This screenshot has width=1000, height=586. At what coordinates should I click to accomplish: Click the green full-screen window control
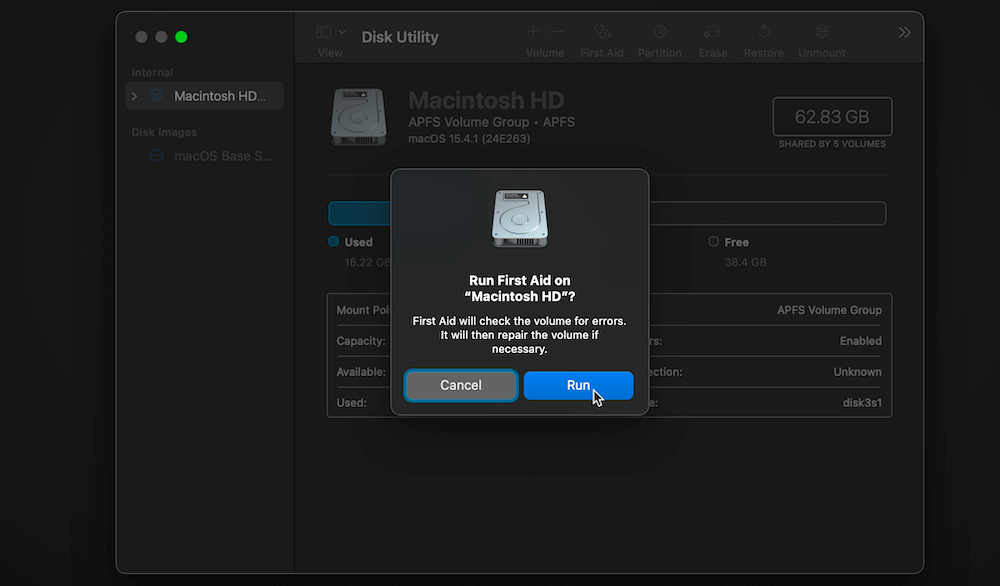pyautogui.click(x=181, y=36)
